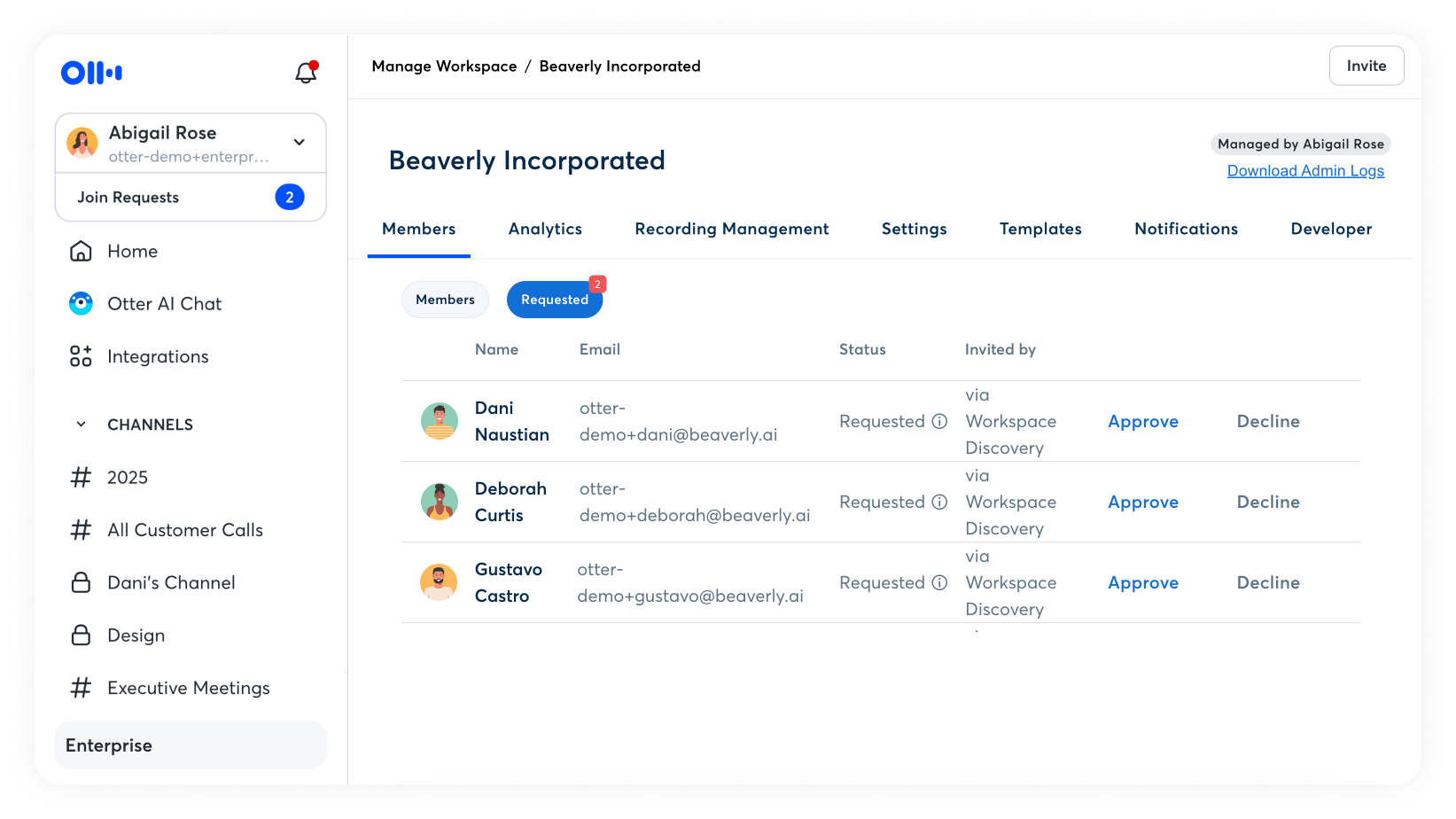The width and height of the screenshot is (1456, 819).
Task: Open the 2025 channel
Action: point(128,478)
